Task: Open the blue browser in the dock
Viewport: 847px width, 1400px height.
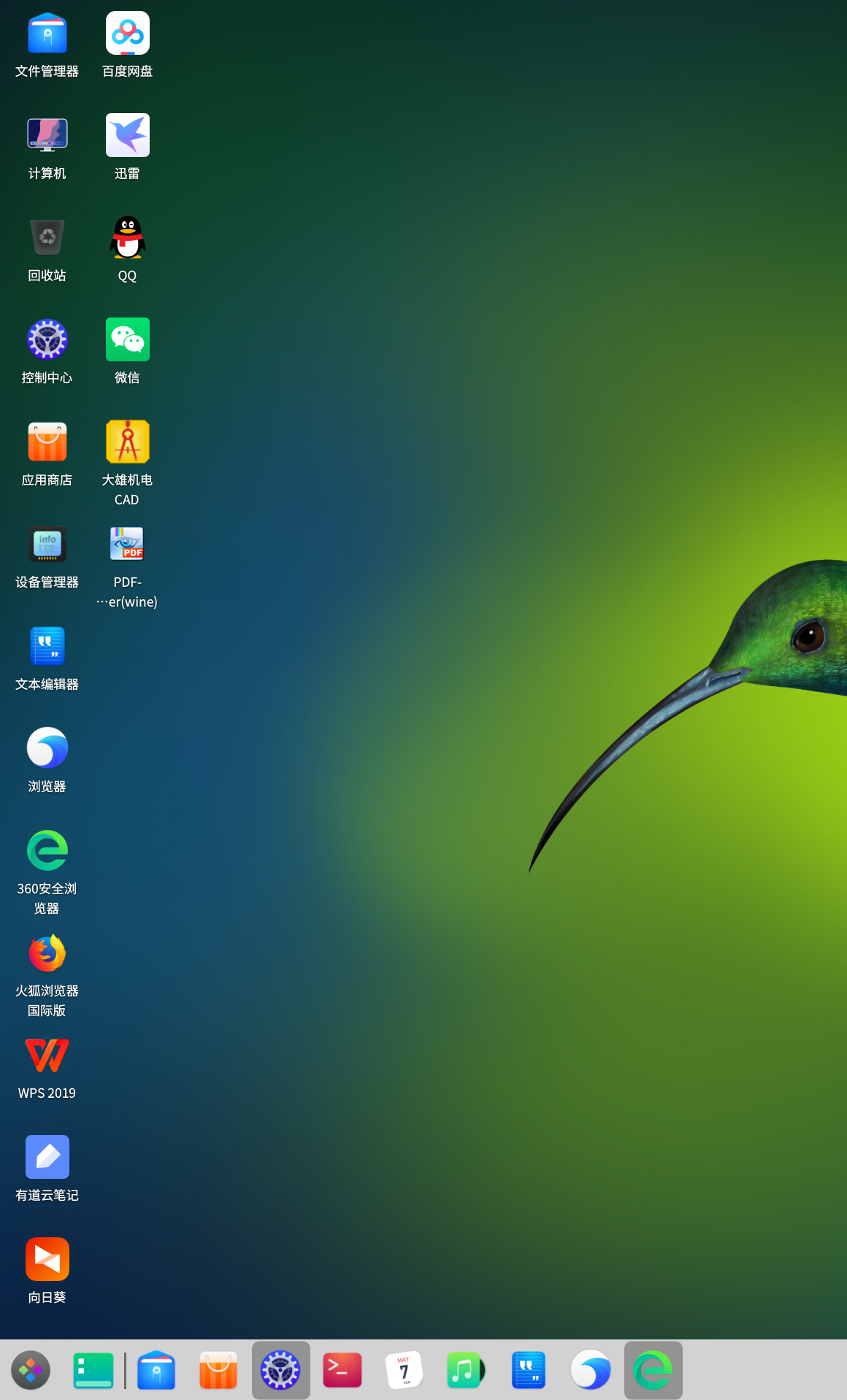Action: tap(591, 1370)
